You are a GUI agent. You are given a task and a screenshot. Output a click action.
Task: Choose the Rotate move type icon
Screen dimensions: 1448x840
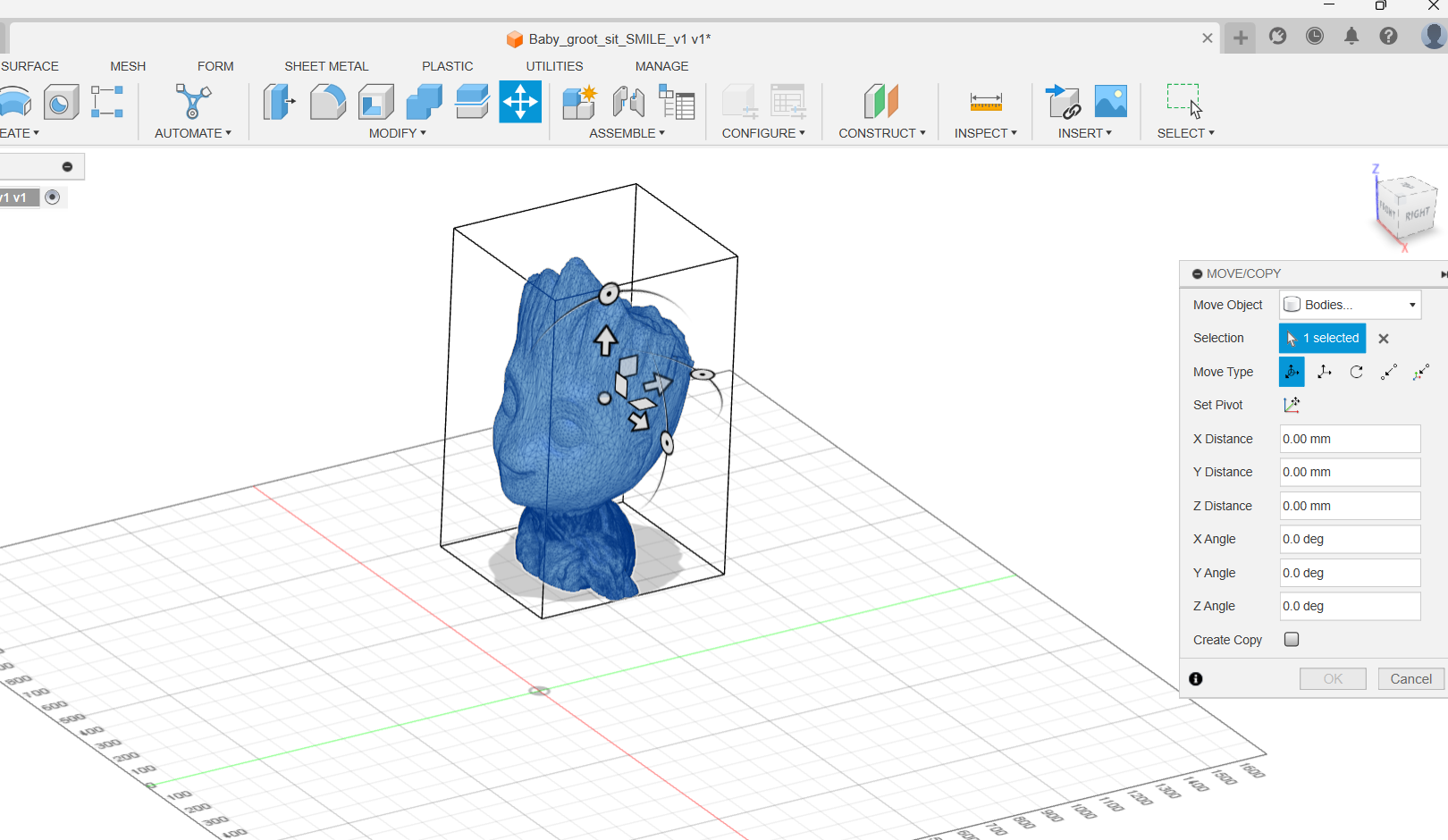click(1356, 372)
